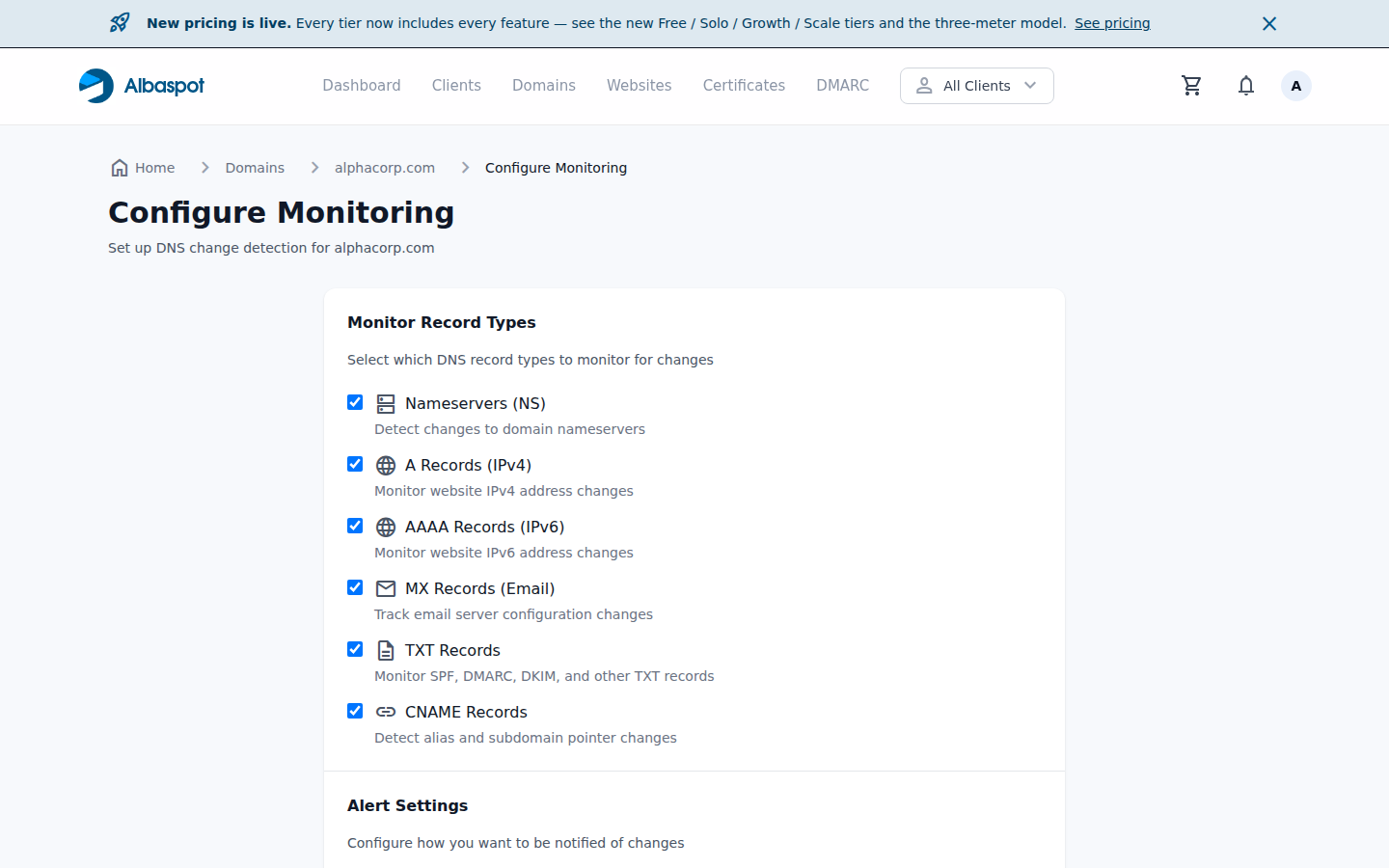Screen dimensions: 1389x868
Task: Click the Alert Settings heading
Action: point(407,805)
